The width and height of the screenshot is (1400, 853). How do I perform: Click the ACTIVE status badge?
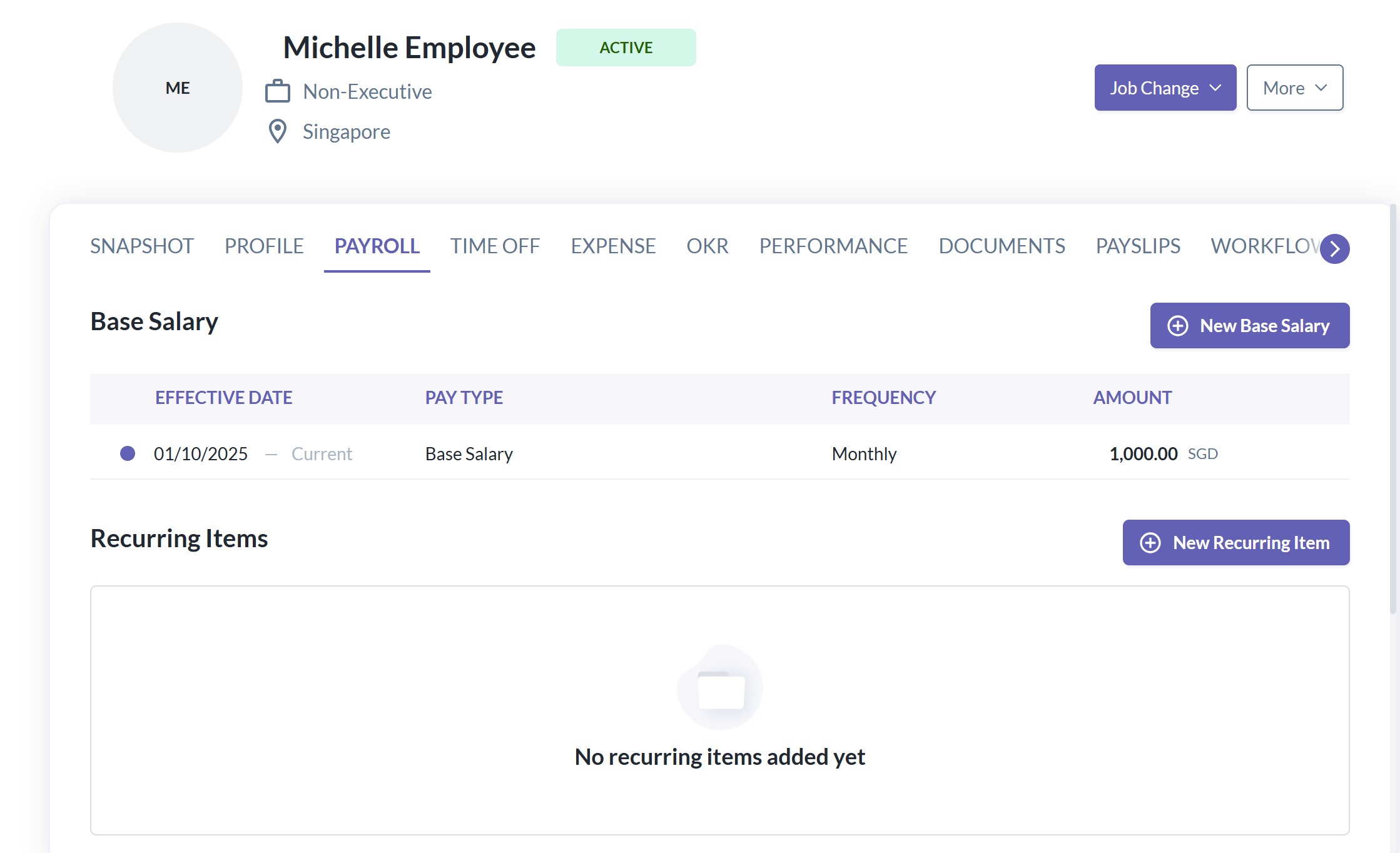[x=626, y=48]
